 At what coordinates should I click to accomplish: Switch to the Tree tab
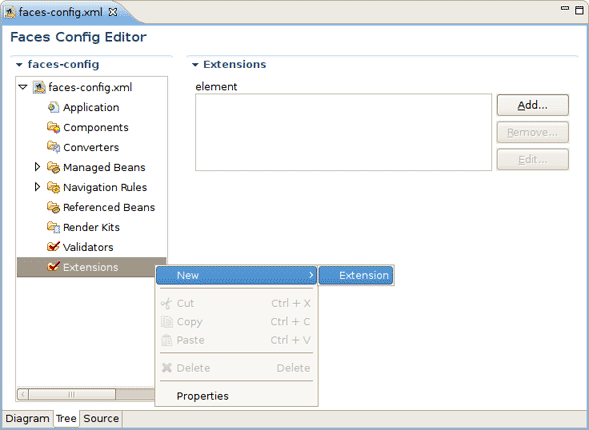66,418
